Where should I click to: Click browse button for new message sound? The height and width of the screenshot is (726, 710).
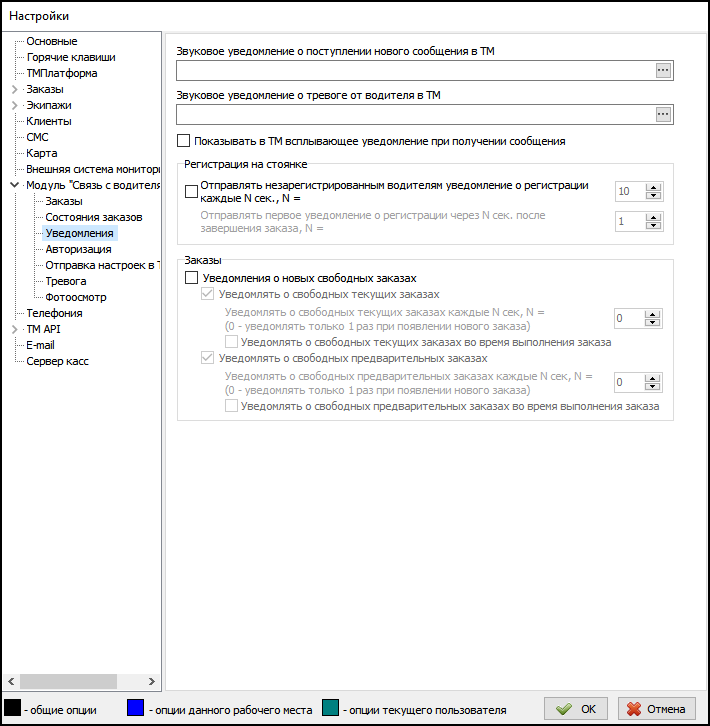click(x=662, y=70)
